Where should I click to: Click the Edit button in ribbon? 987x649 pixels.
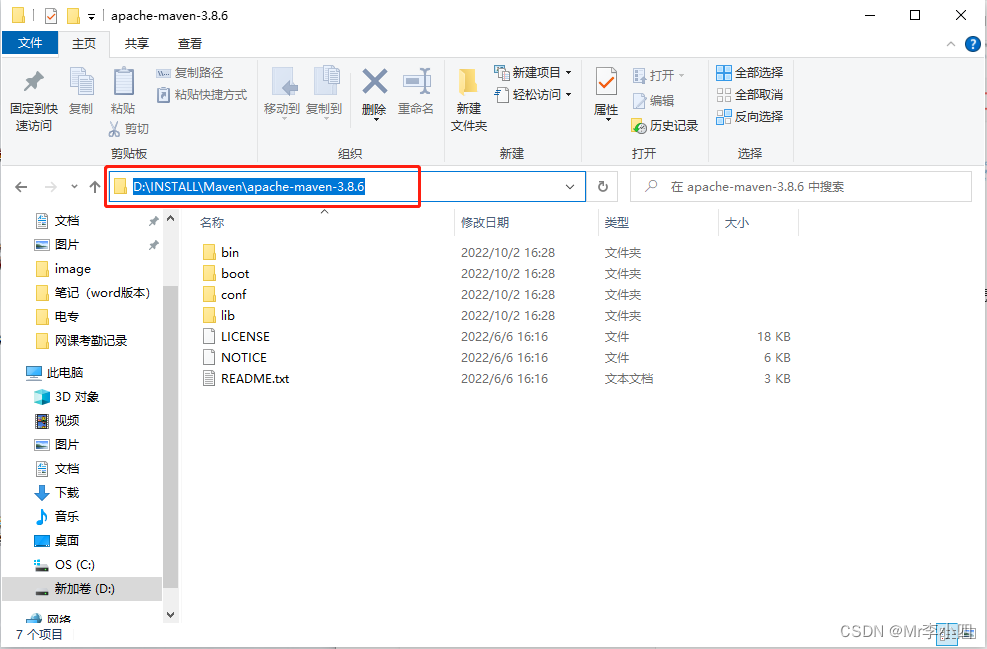tap(653, 101)
